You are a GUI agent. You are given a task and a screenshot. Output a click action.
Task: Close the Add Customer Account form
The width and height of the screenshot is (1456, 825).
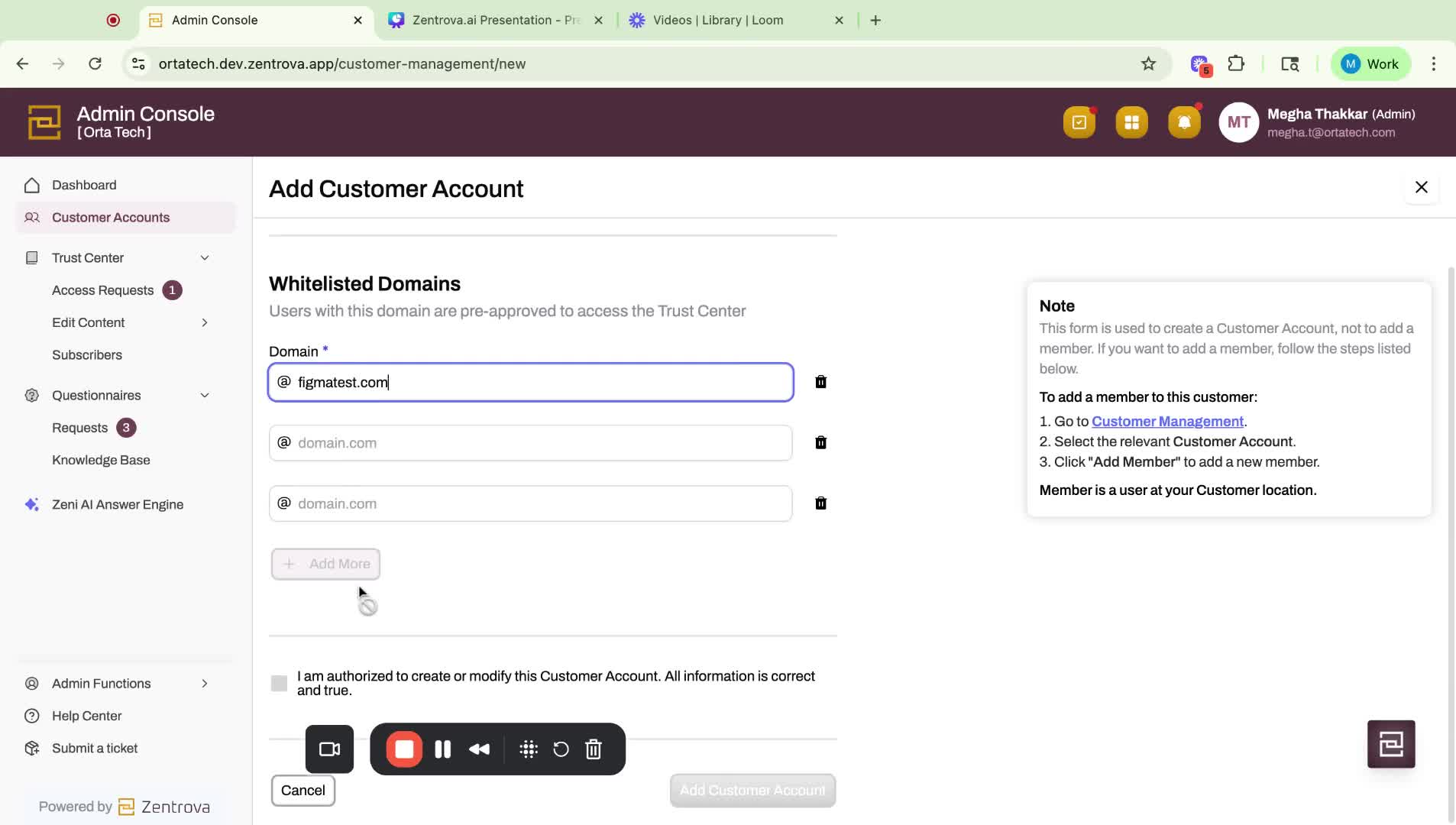(x=1421, y=188)
